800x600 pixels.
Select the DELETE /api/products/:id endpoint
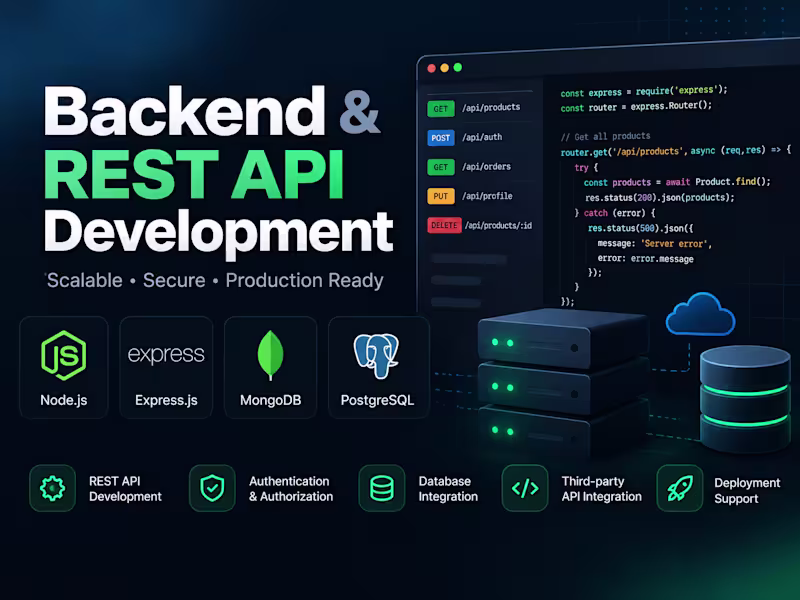click(480, 226)
